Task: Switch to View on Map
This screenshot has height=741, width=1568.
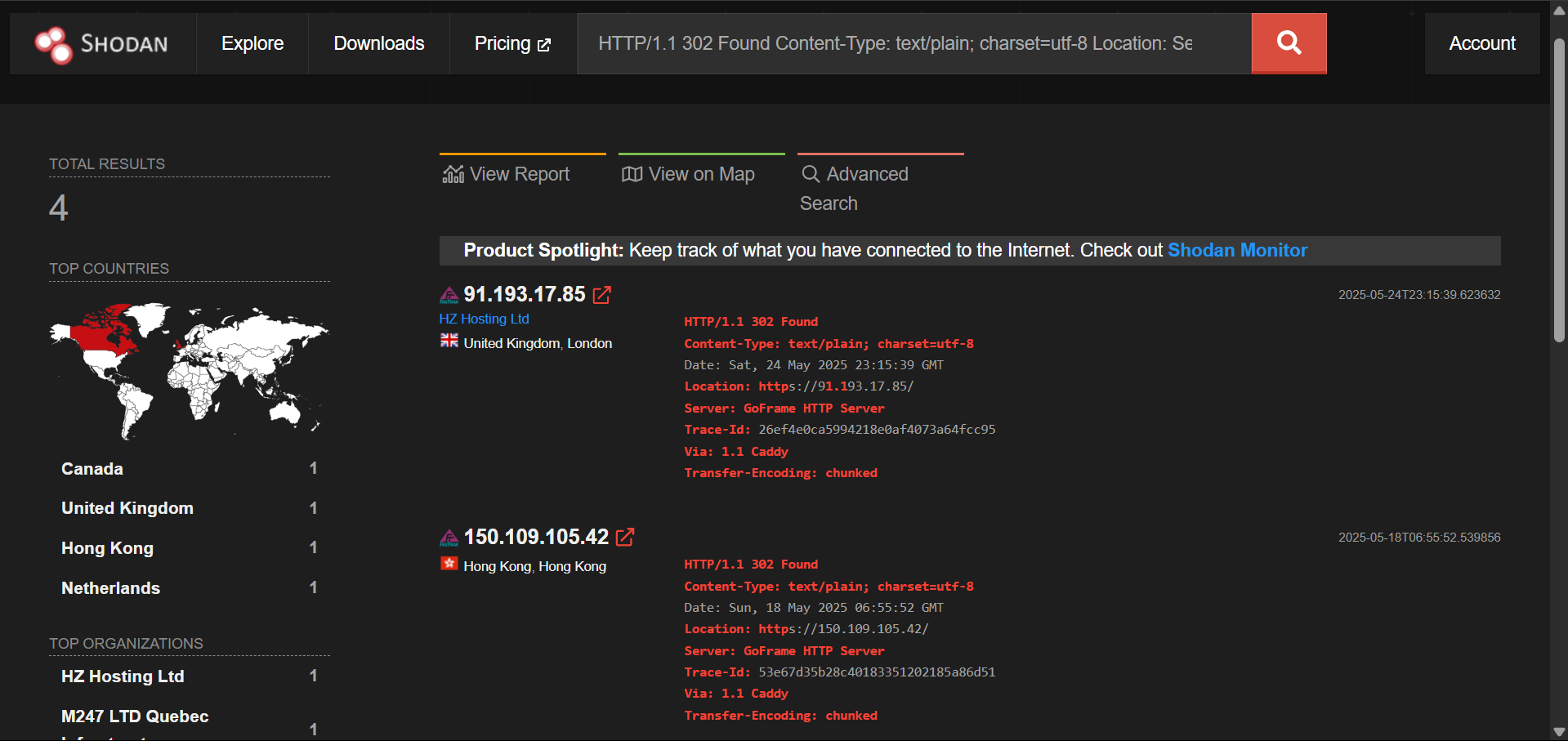Action: [x=688, y=174]
